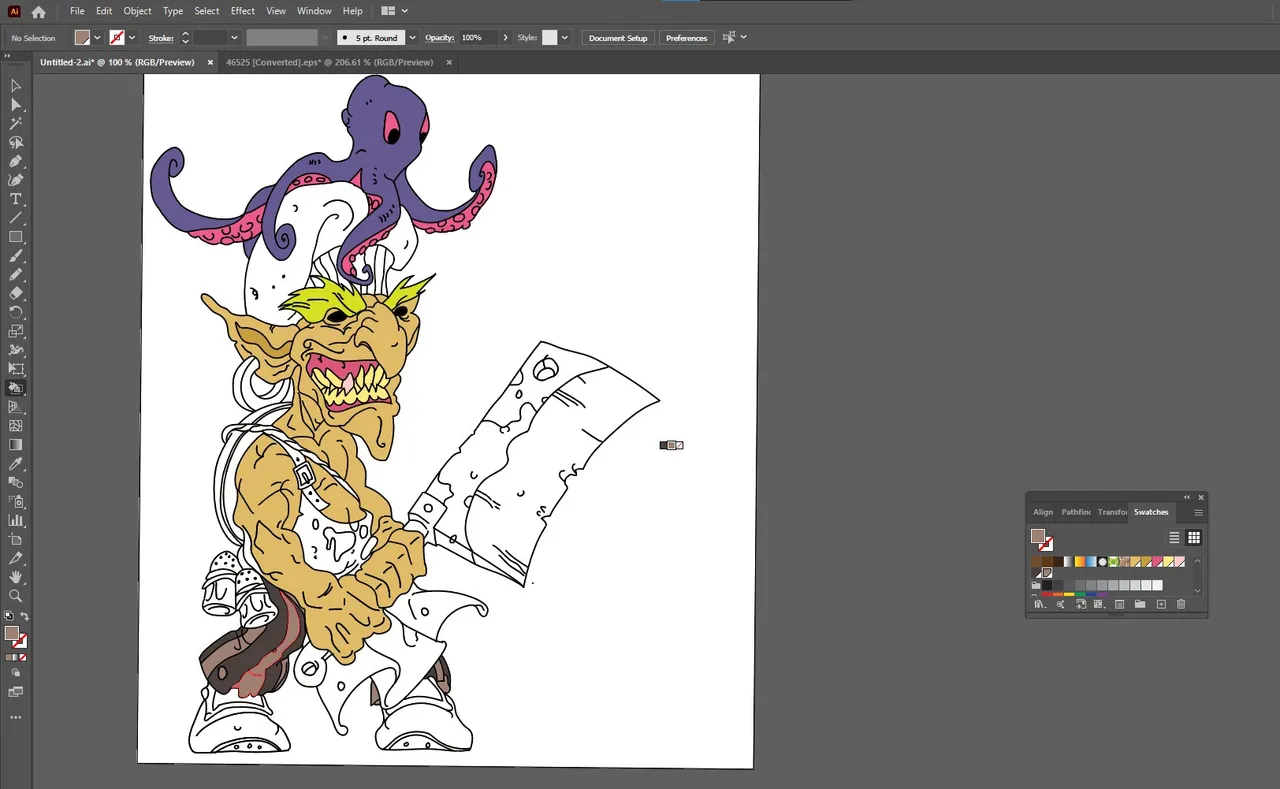Select the Eraser tool
Viewport: 1280px width, 789px height.
(x=16, y=293)
